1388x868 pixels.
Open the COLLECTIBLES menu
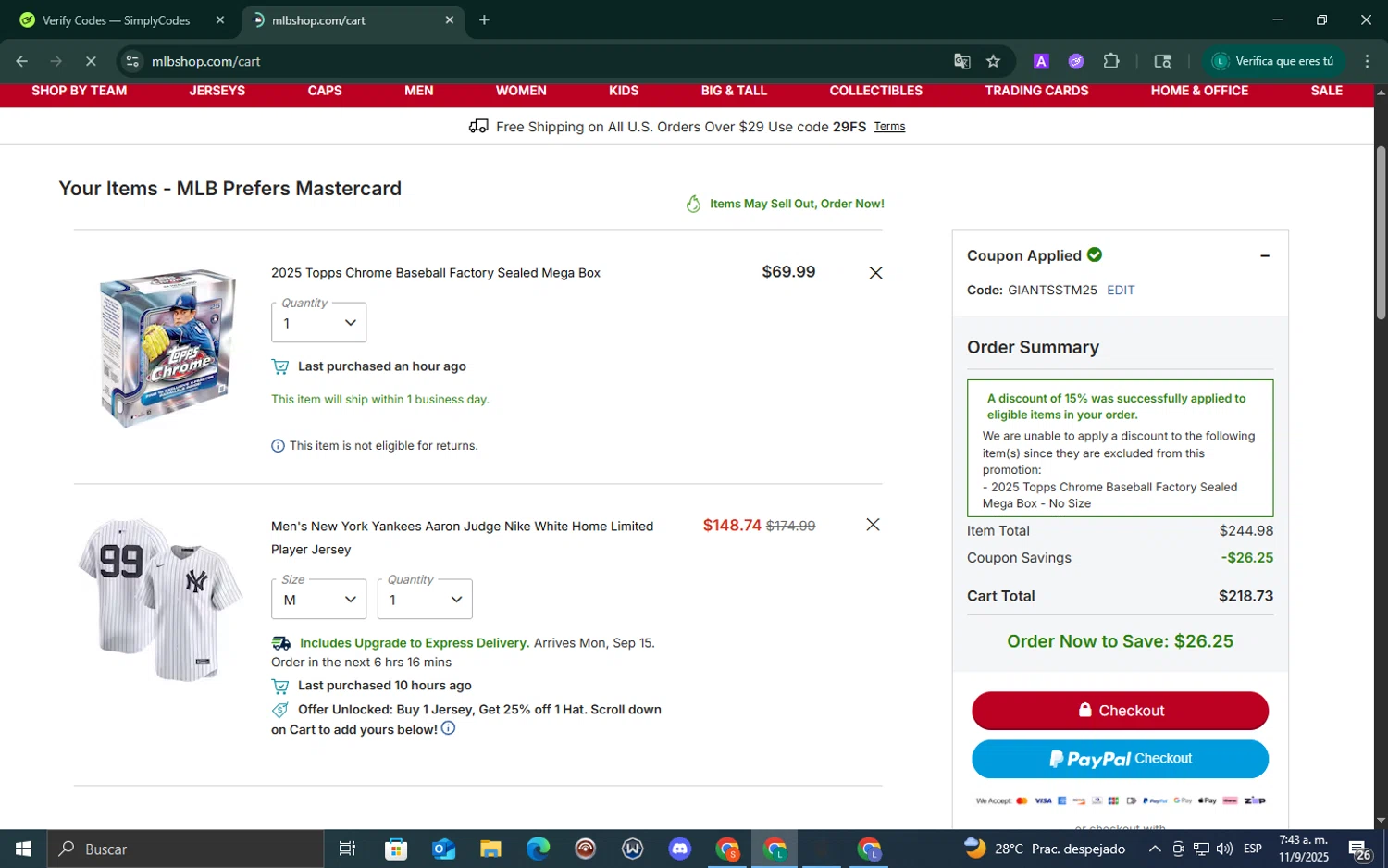click(876, 91)
